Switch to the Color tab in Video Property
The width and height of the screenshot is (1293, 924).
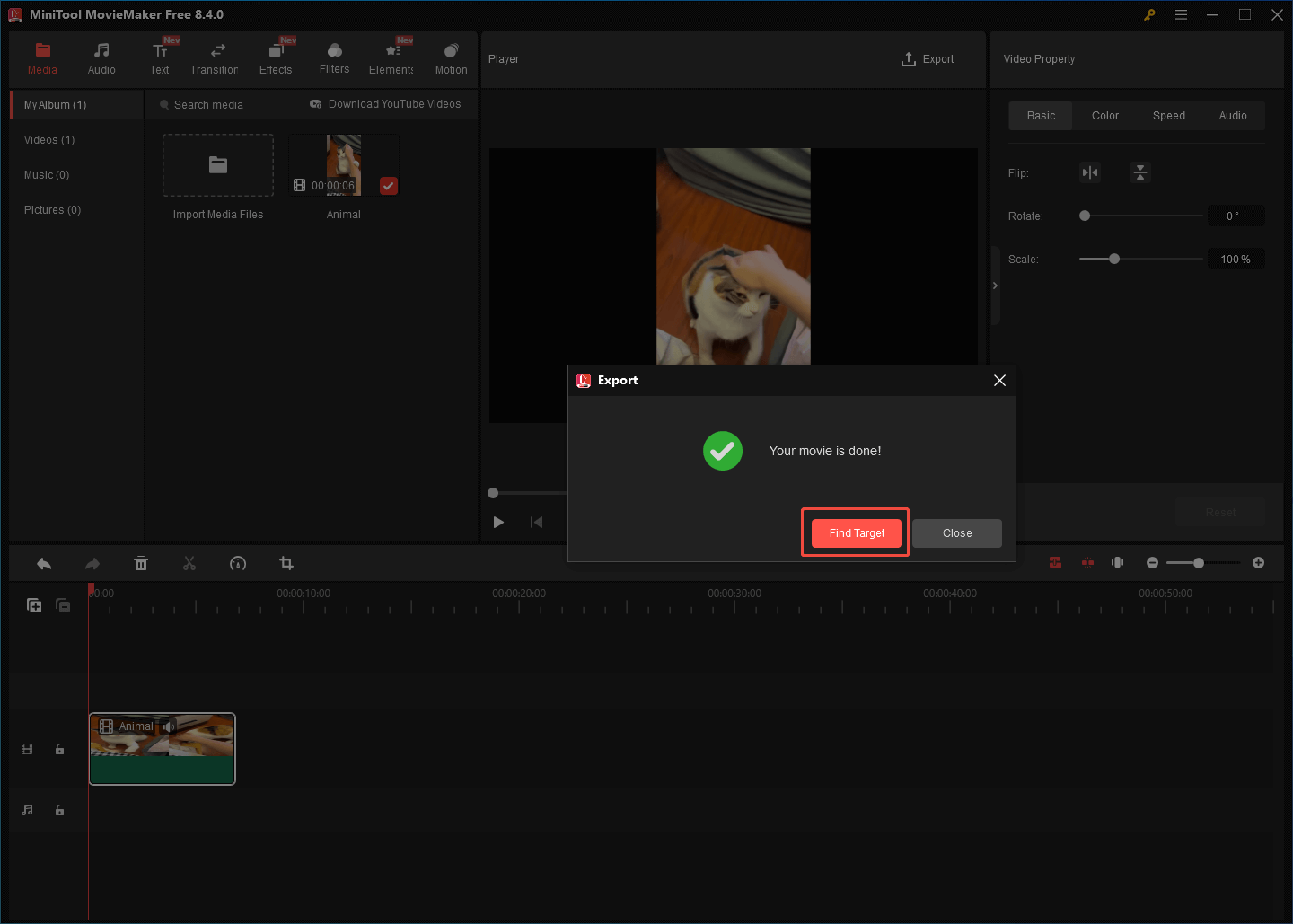[x=1104, y=115]
